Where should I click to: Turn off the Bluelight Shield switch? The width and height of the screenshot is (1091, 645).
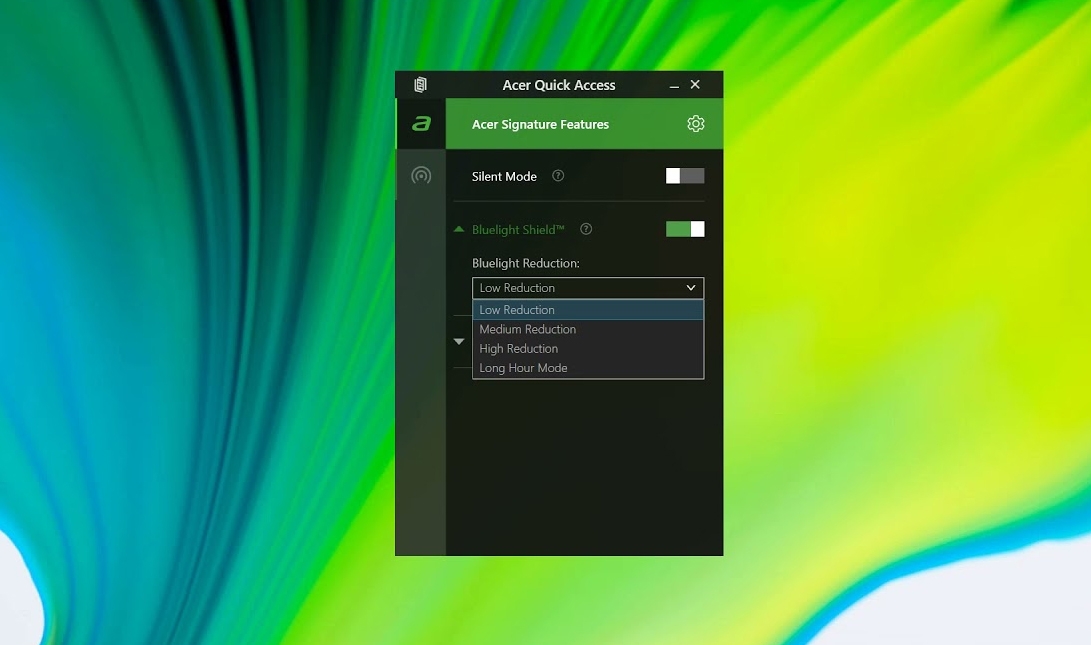click(x=685, y=229)
